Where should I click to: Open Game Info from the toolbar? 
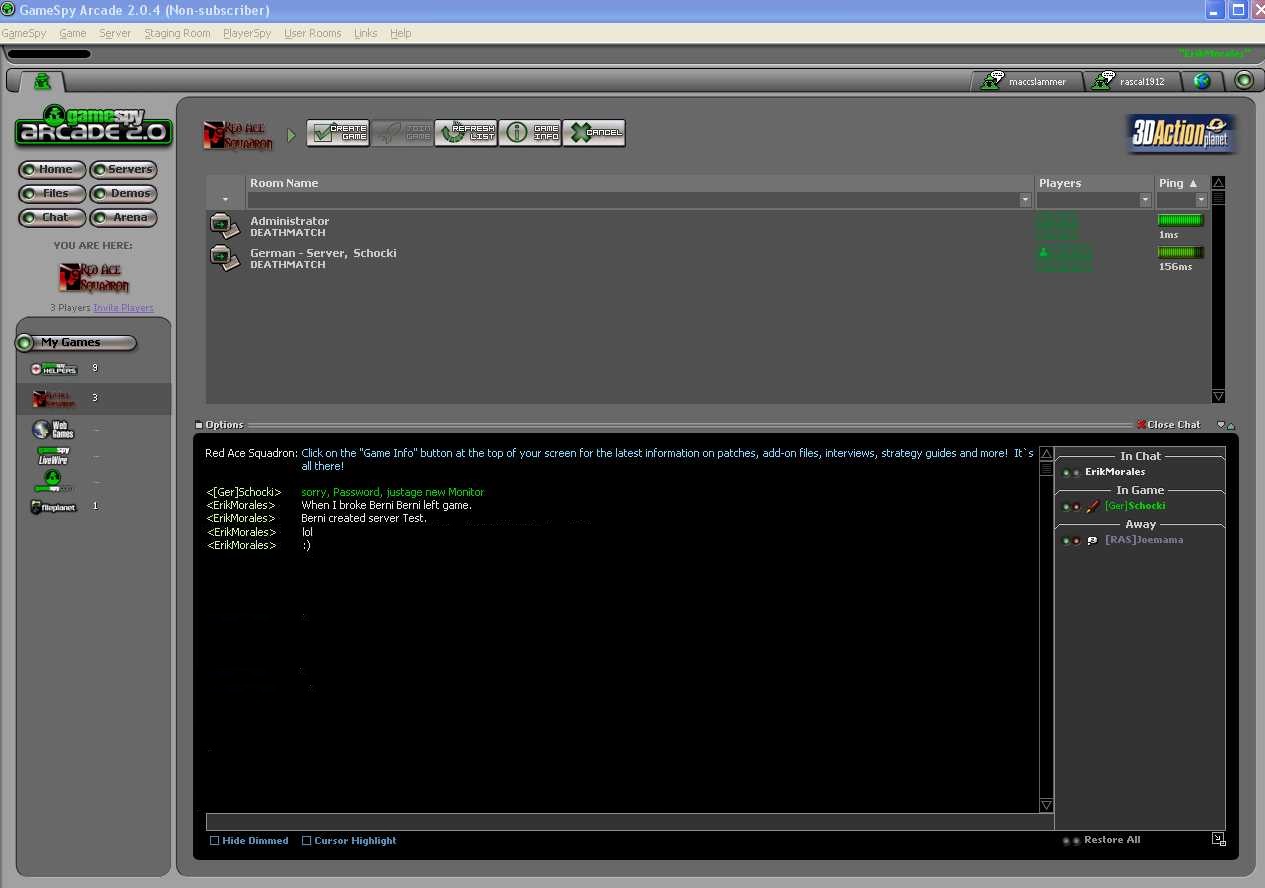[530, 133]
